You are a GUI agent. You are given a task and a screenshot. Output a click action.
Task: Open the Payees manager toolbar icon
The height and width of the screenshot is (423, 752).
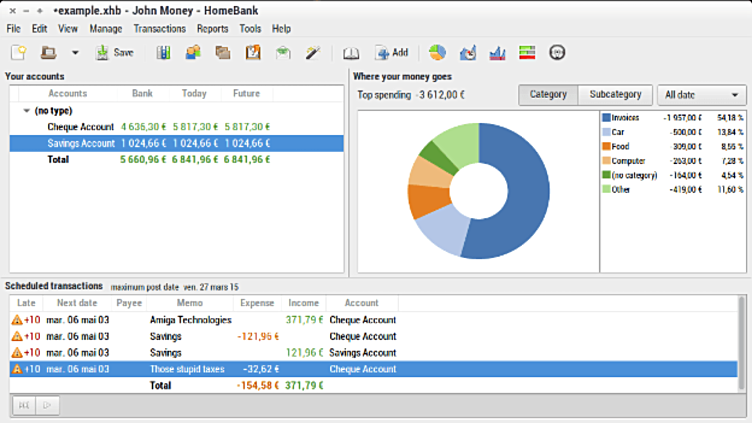tap(193, 52)
